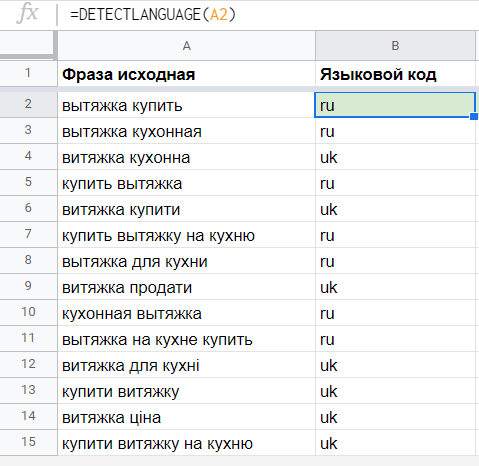Click the formula bar with =DETECTLANGUAGE(A2)
Screen dimensions: 479x466
tap(269, 15)
